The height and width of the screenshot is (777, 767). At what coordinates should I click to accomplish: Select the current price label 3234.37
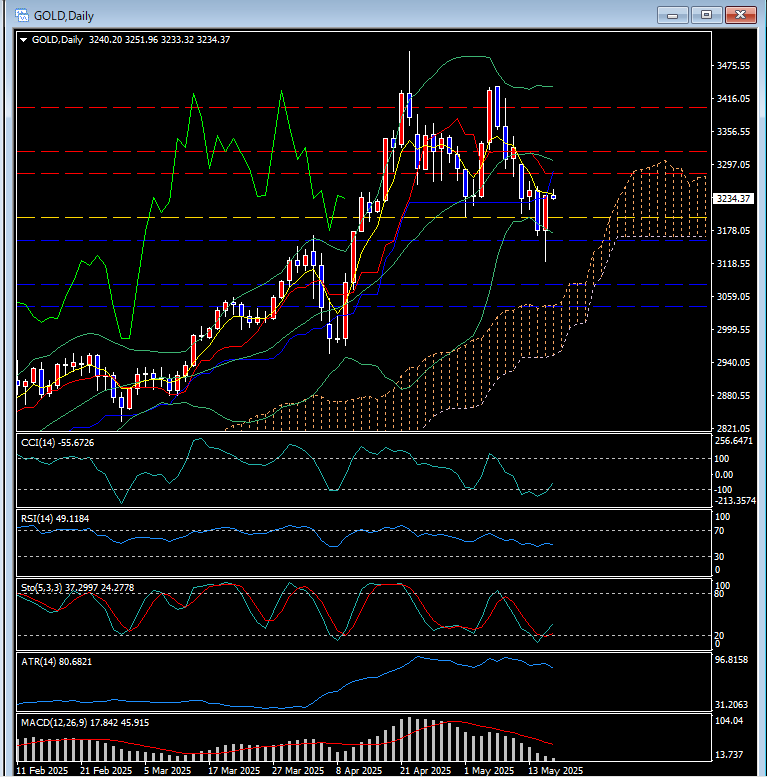tap(733, 199)
